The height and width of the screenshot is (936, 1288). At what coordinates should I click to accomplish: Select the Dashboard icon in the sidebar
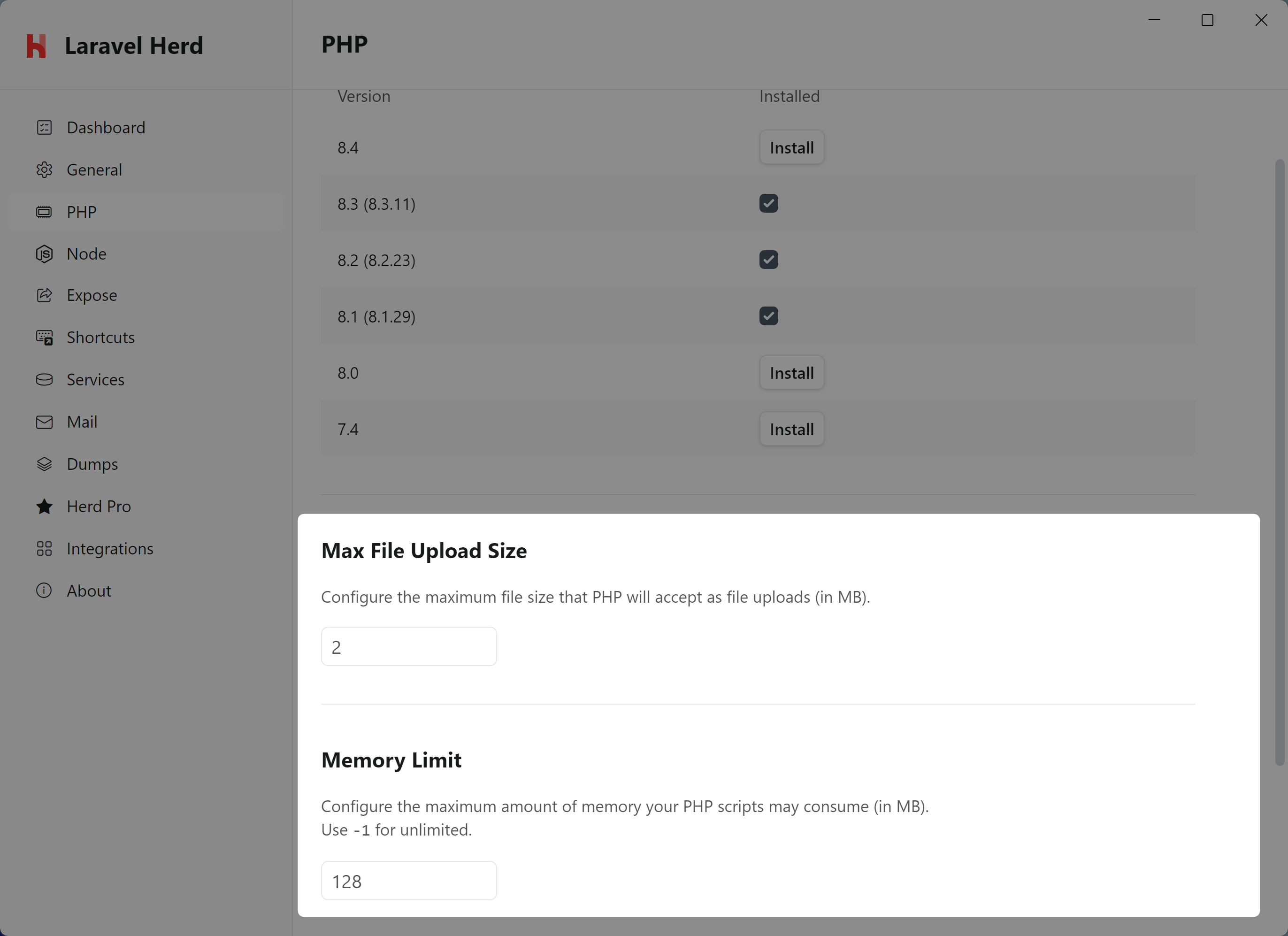[44, 127]
